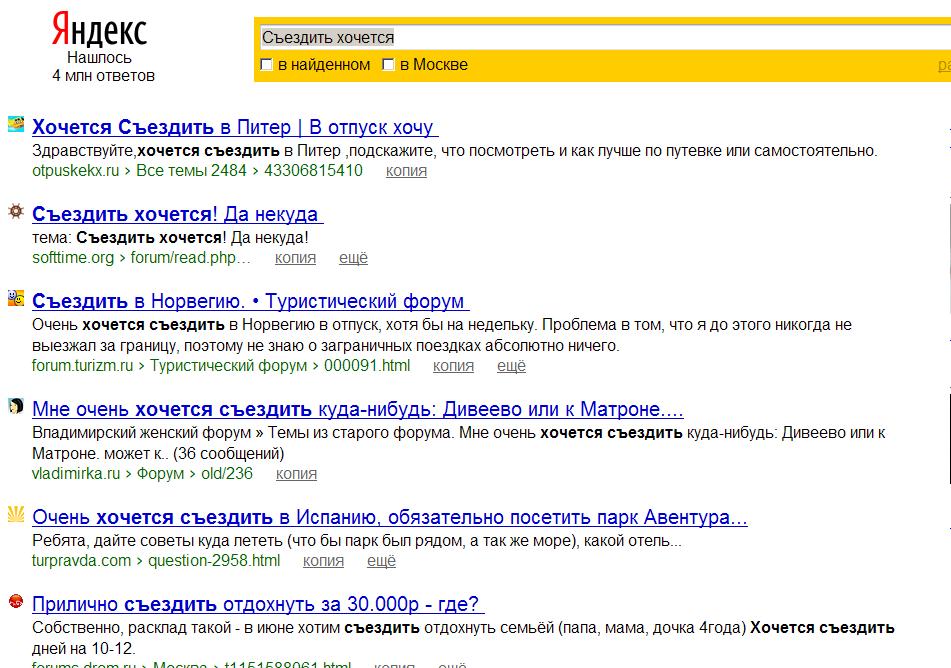Click the turpravda.com domain link

81,561
